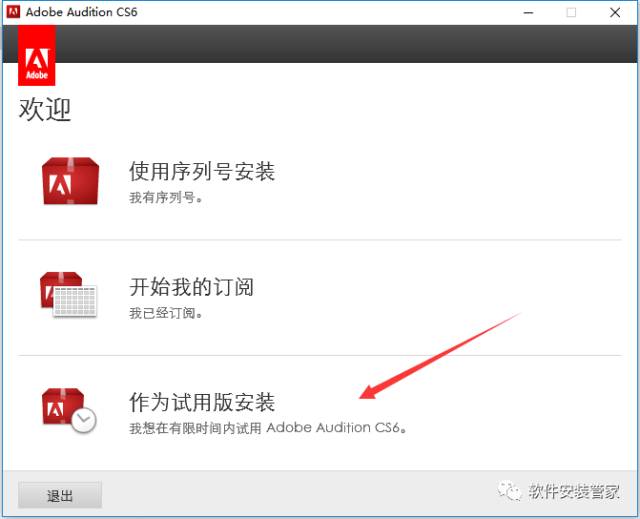Minimize the installer window
Viewport: 640px width, 519px height.
point(526,12)
